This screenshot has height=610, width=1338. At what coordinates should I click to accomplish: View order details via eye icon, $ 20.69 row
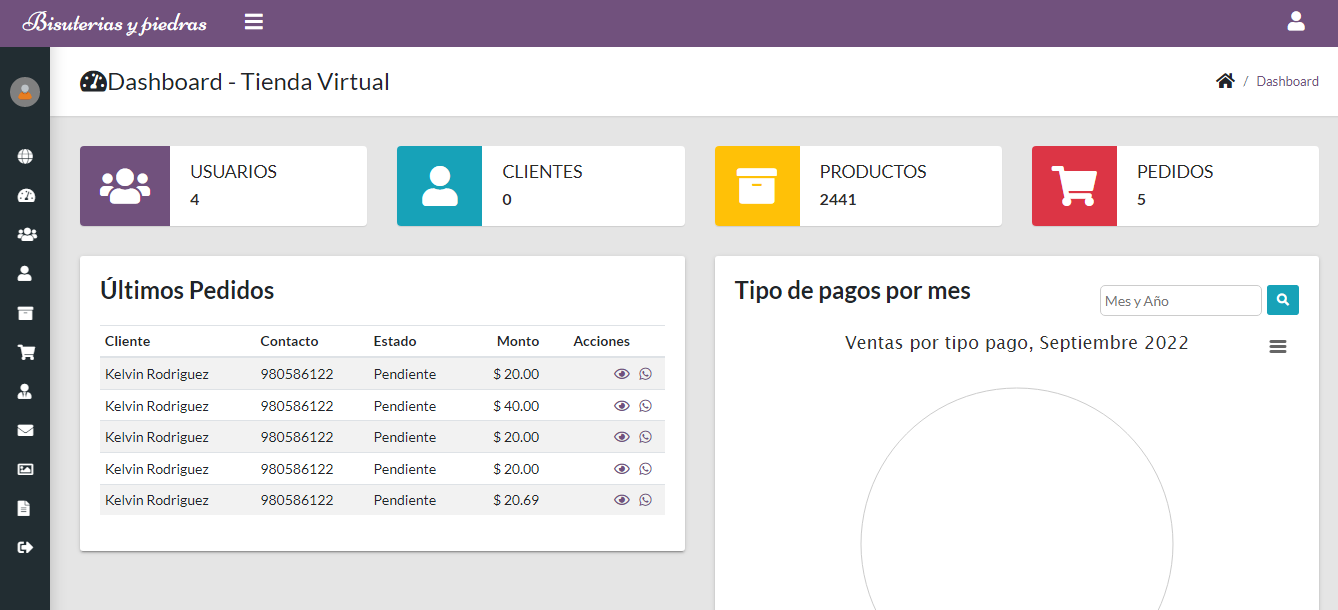coord(622,500)
